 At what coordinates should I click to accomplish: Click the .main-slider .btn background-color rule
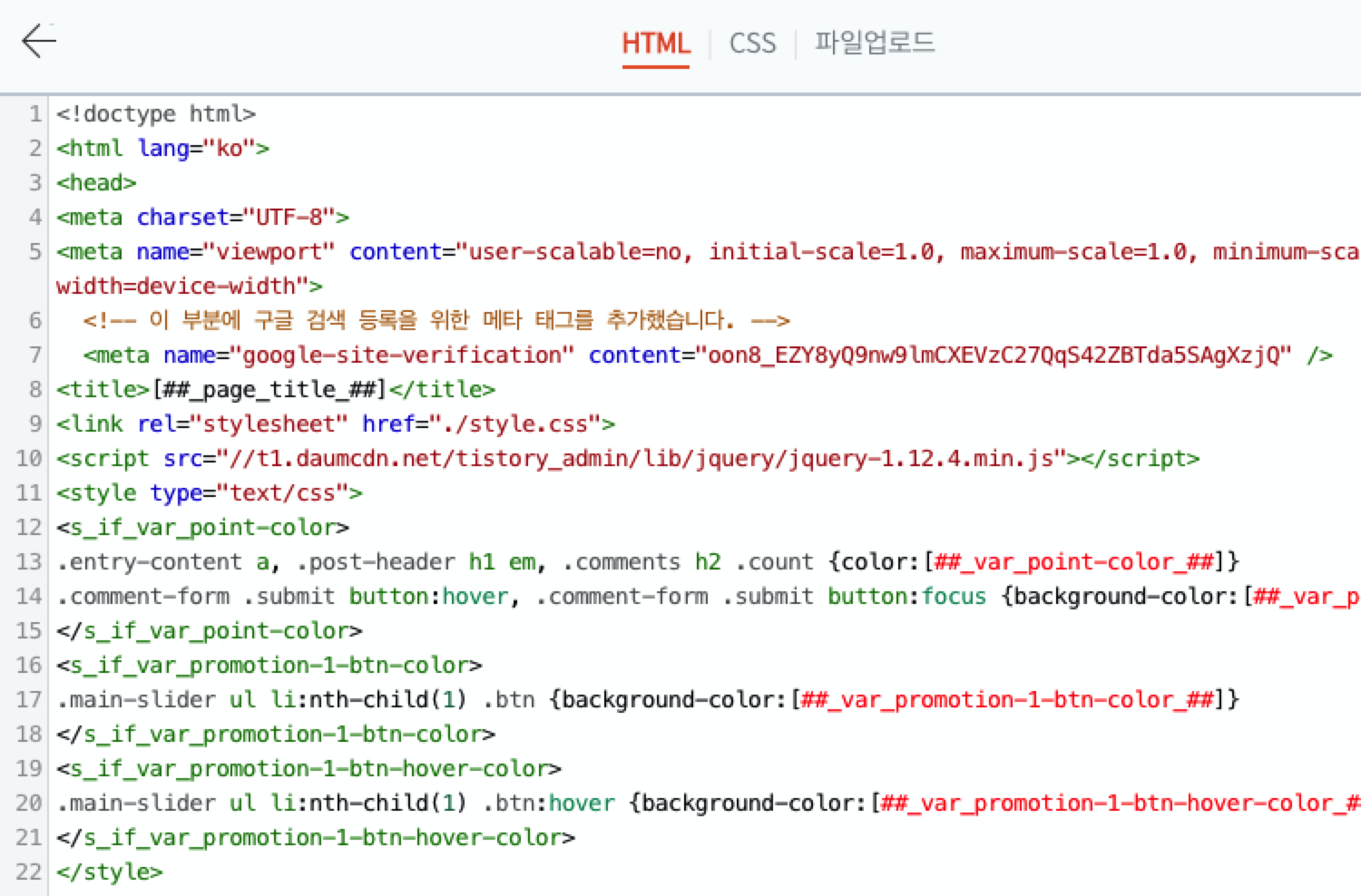click(648, 700)
